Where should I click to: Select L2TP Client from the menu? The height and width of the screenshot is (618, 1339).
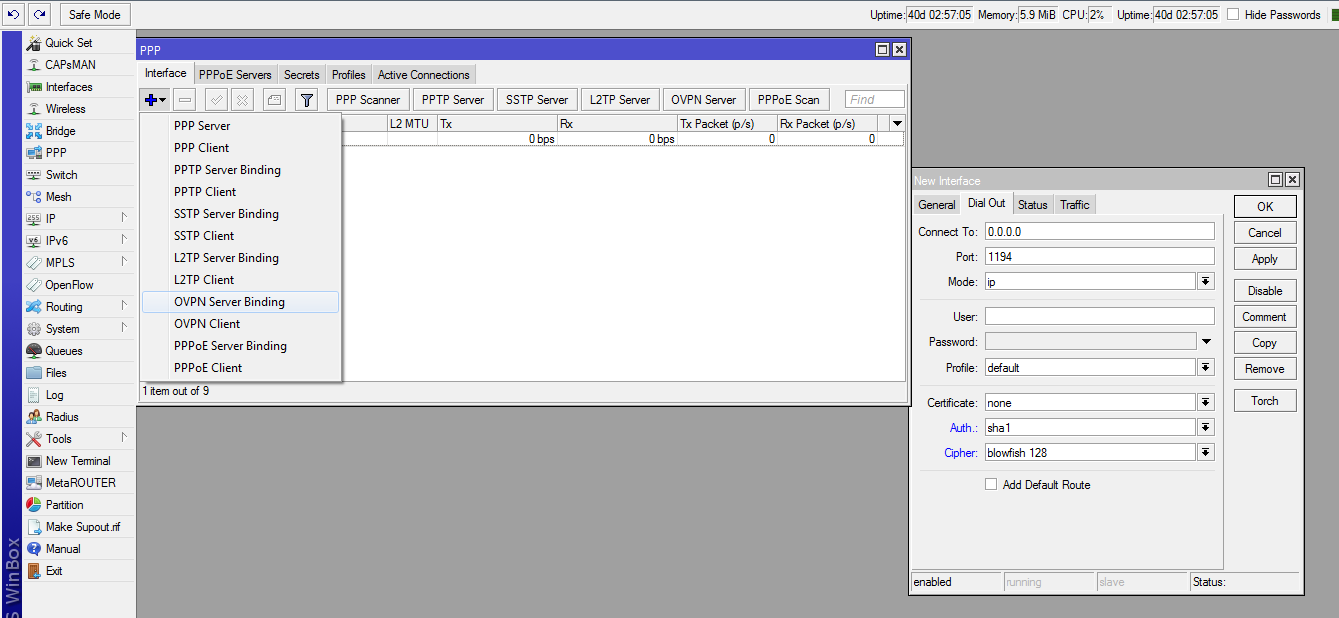240,280
